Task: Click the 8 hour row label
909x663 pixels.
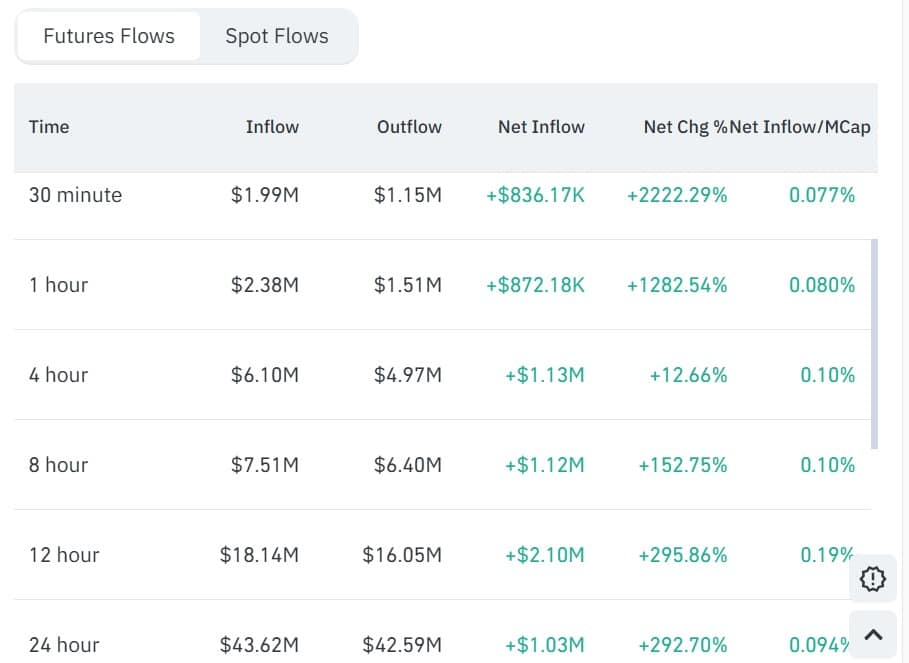Action: point(58,465)
